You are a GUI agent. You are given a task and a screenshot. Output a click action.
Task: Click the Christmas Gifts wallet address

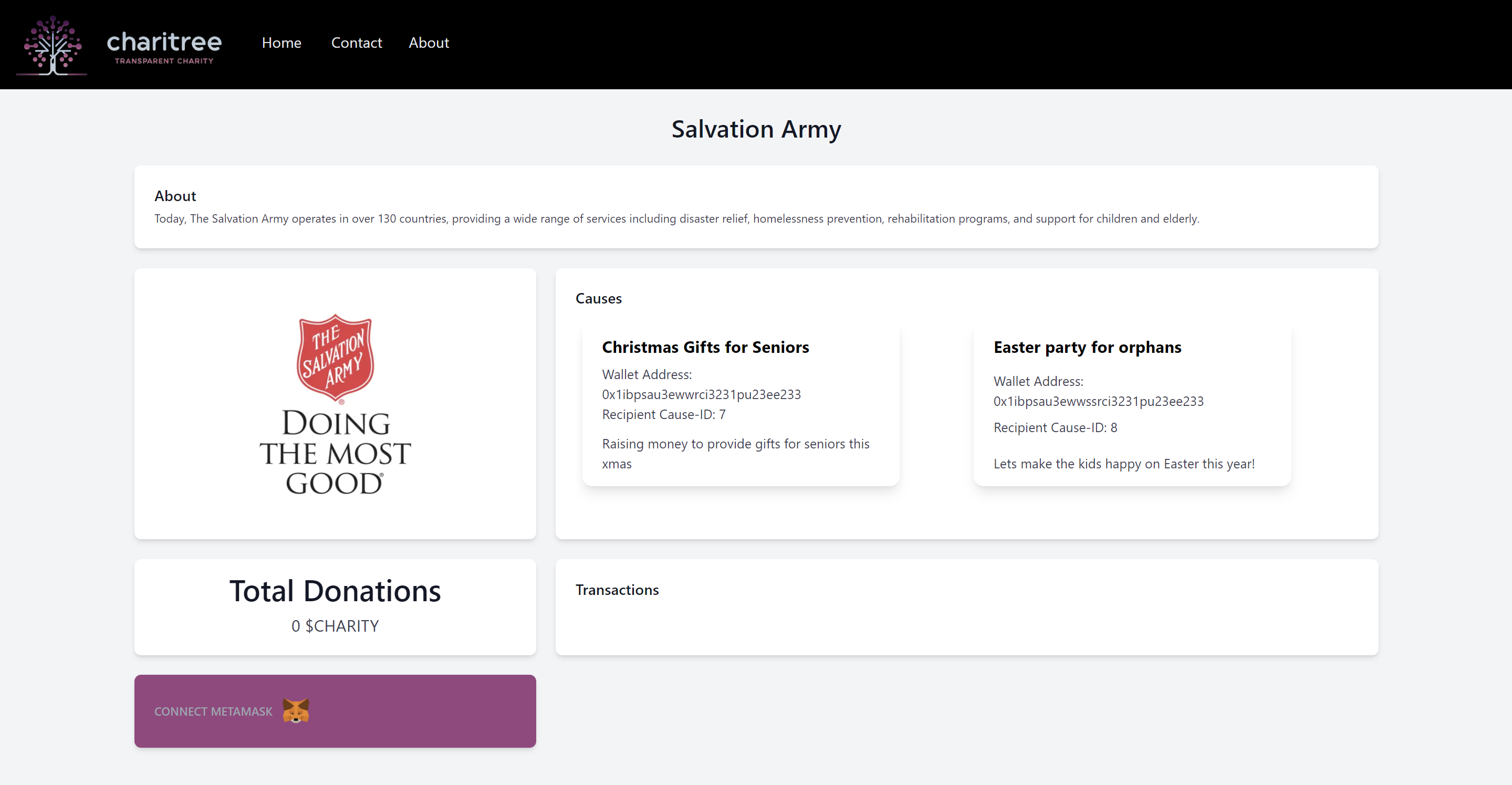pyautogui.click(x=701, y=394)
